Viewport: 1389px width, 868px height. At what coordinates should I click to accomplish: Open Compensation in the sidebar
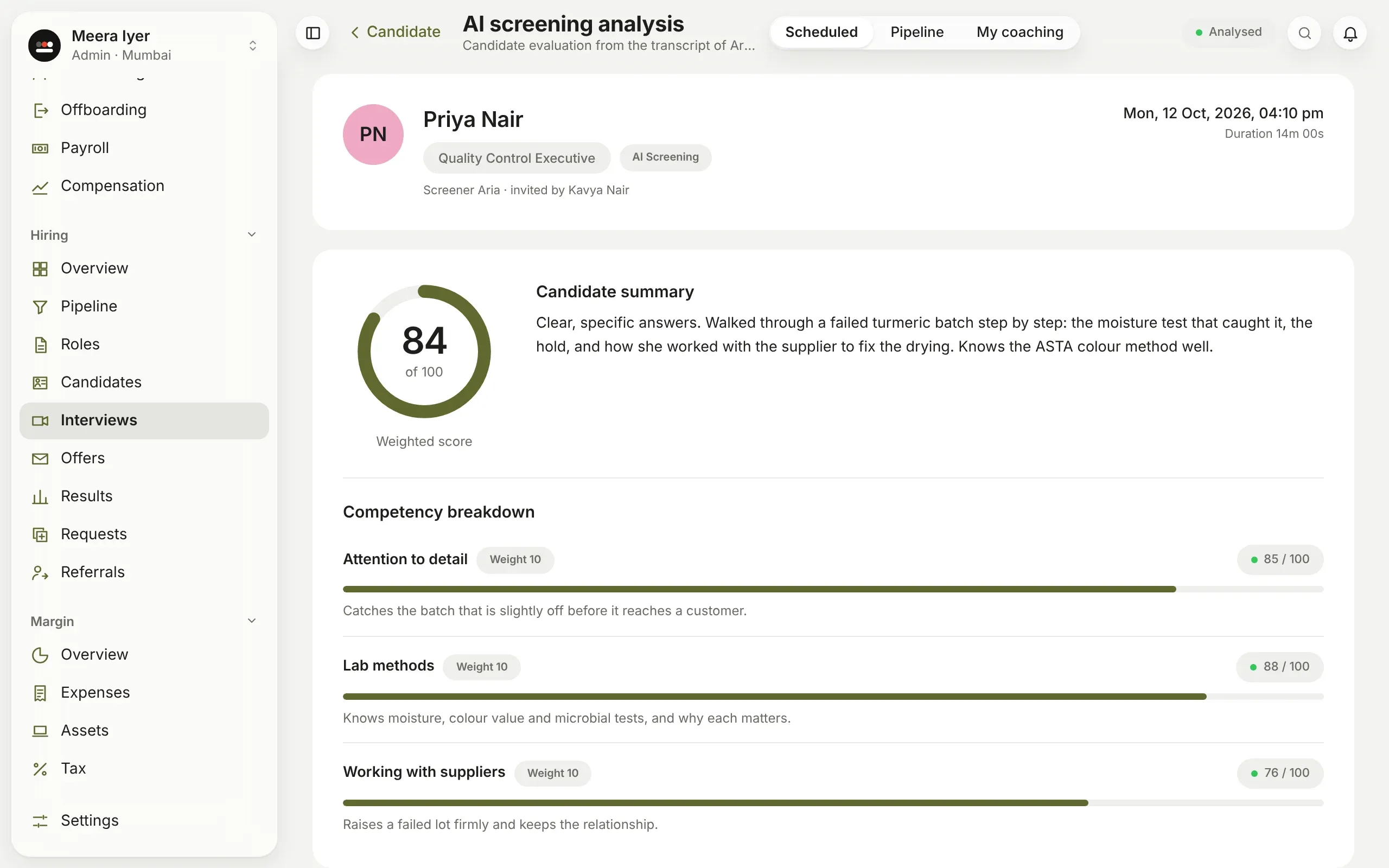pos(144,186)
